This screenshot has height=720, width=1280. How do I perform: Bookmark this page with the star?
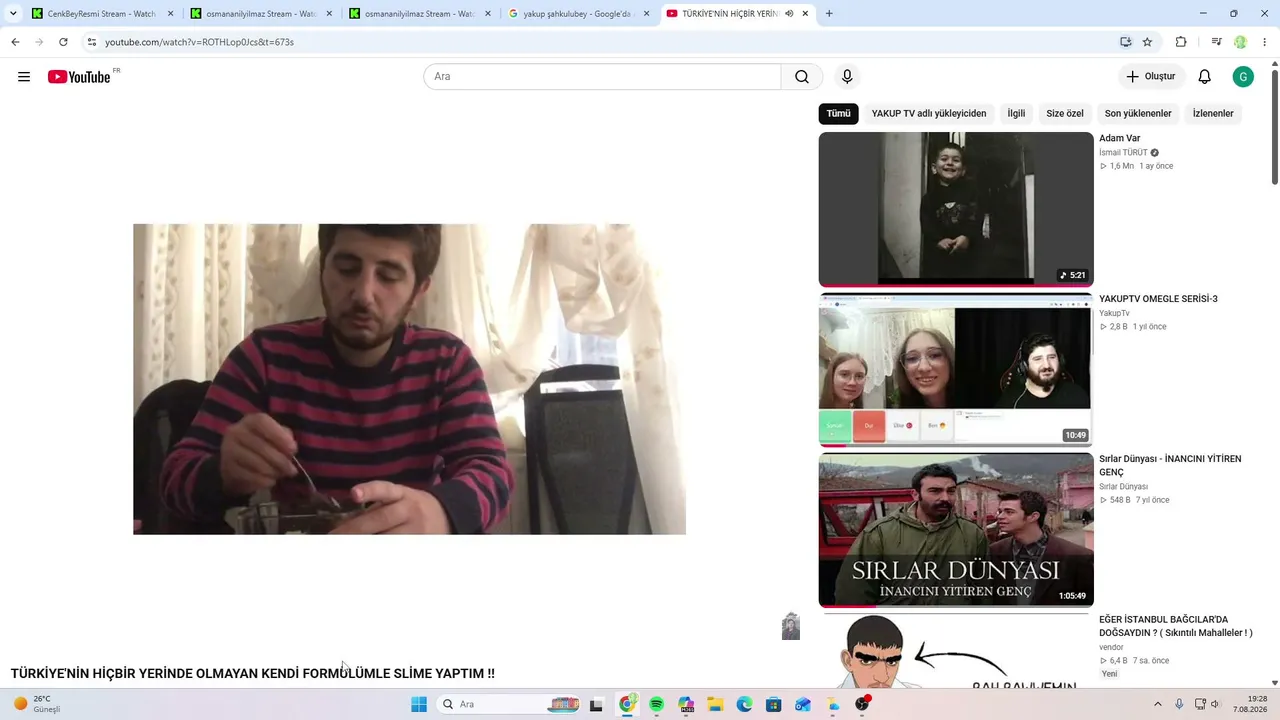tap(1147, 42)
